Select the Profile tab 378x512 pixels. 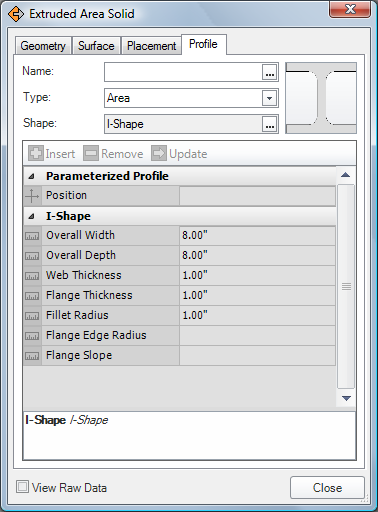[x=203, y=44]
